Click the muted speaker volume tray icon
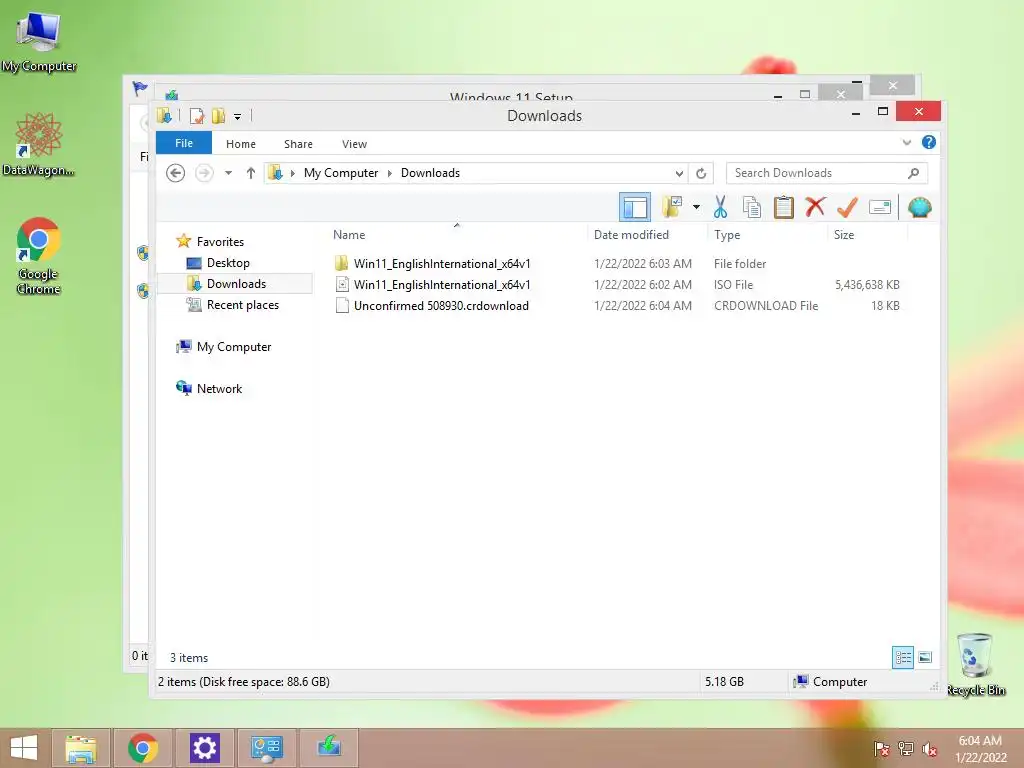The width and height of the screenshot is (1024, 768). [930, 749]
